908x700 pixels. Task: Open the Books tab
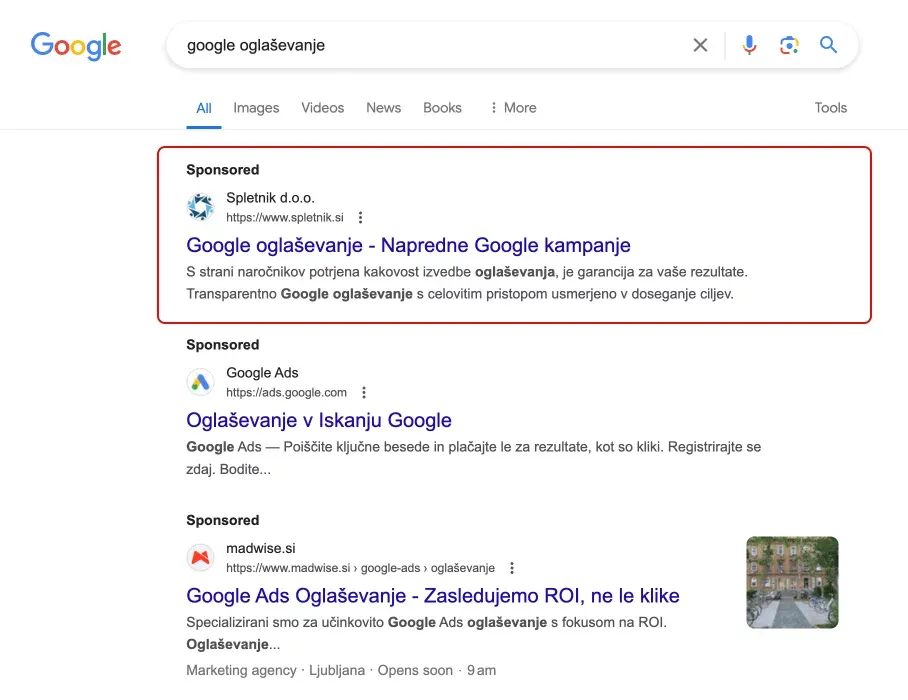click(x=442, y=108)
